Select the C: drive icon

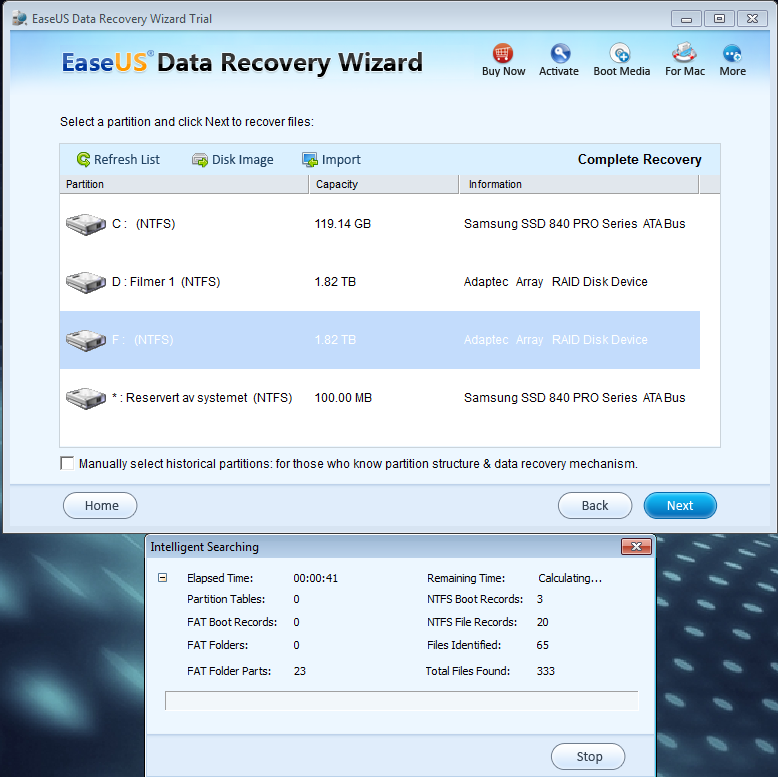tap(86, 224)
